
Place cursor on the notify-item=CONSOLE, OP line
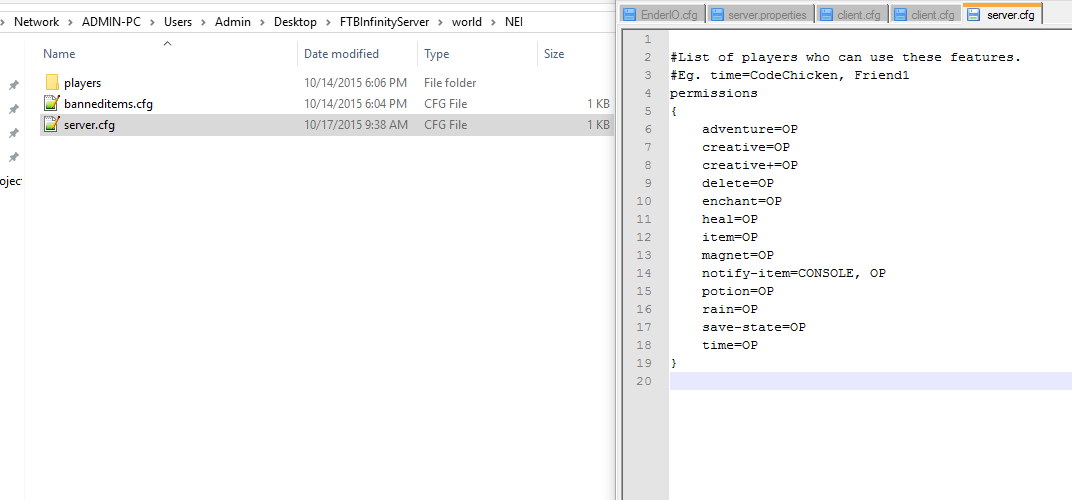pos(793,273)
